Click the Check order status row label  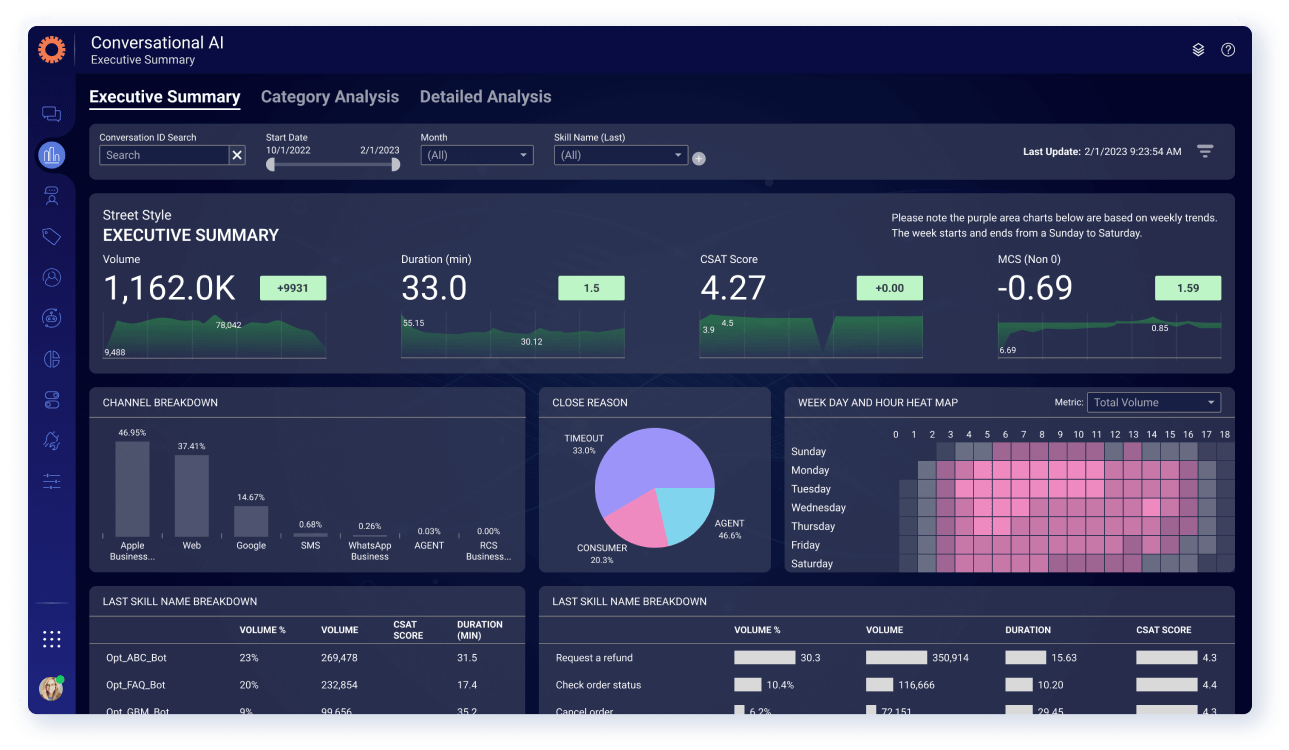coord(598,685)
